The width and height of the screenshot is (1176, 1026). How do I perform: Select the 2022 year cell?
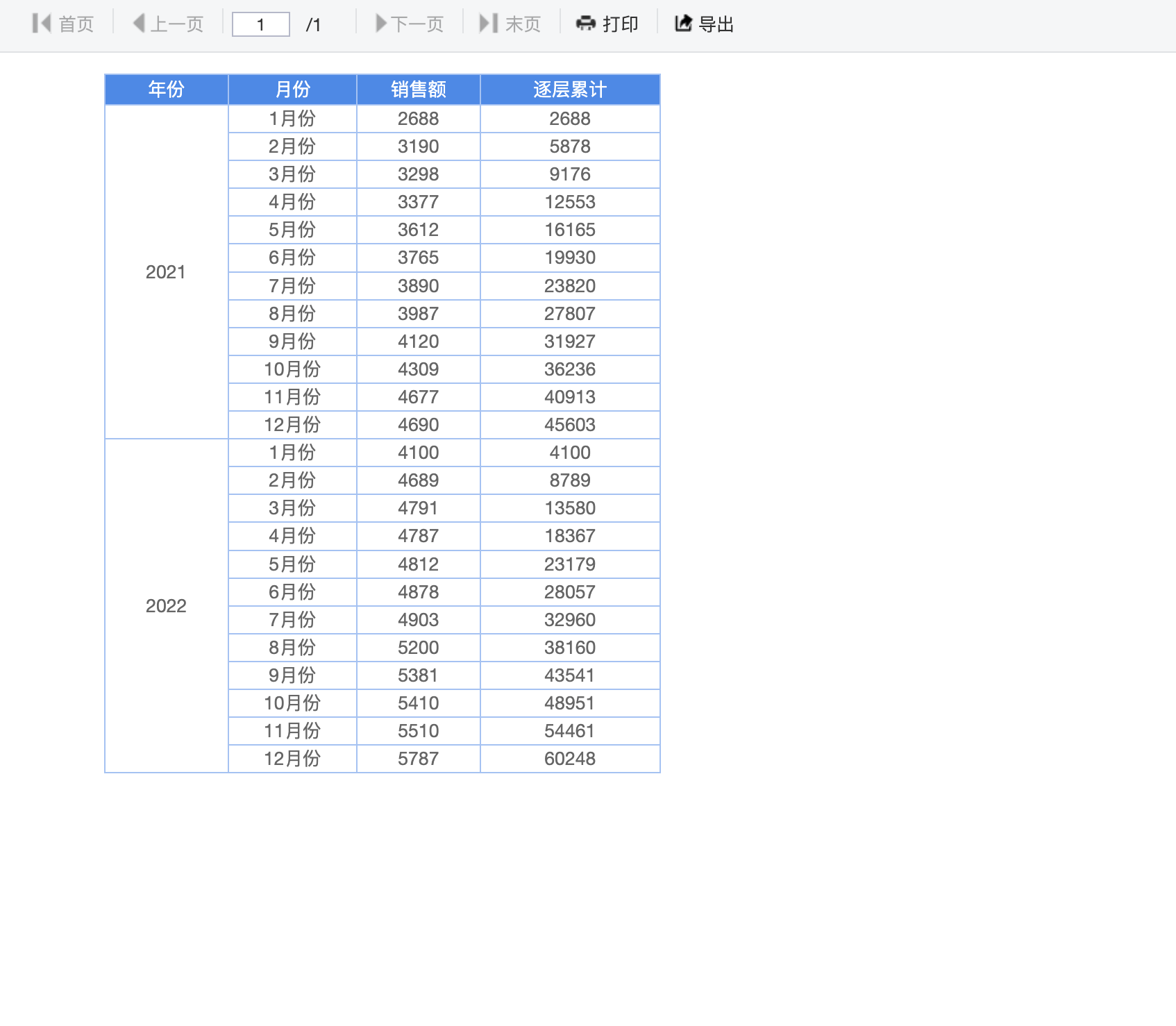click(x=166, y=606)
